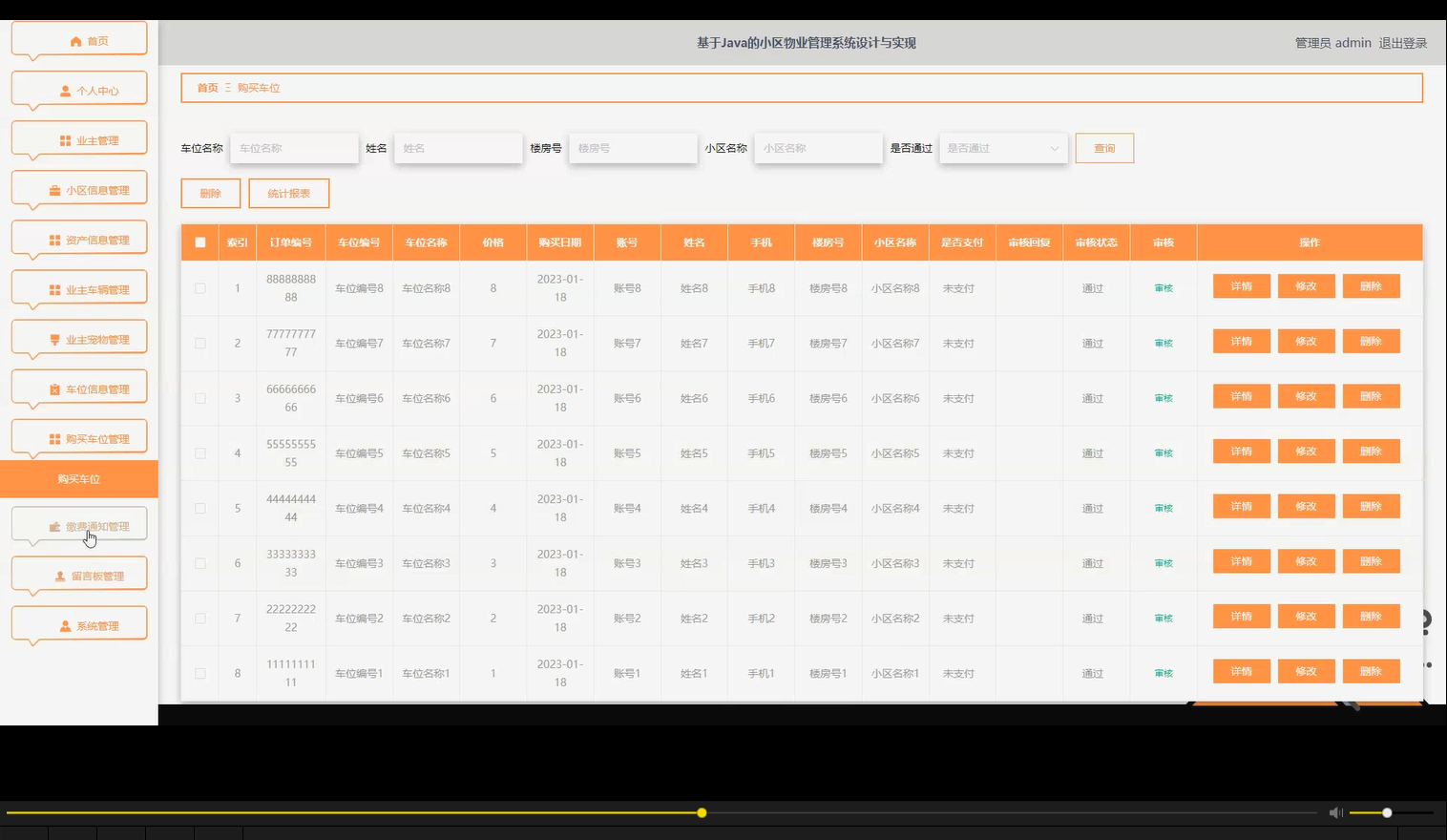
Task: Check the row with order 2222222222
Action: click(200, 619)
